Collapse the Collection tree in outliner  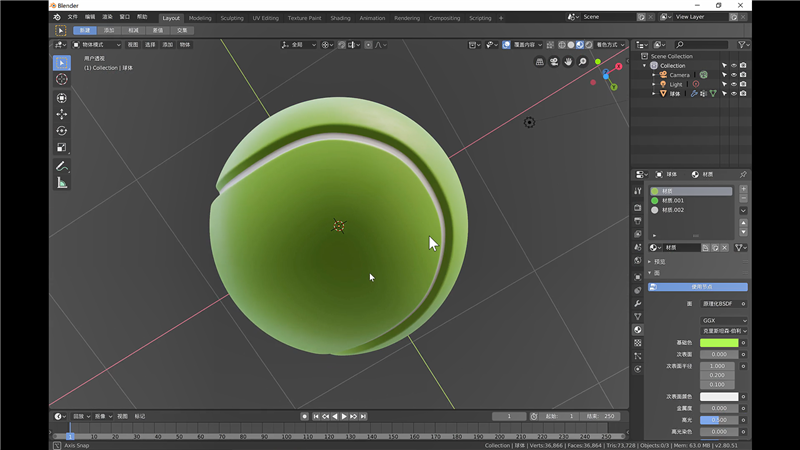(x=644, y=65)
